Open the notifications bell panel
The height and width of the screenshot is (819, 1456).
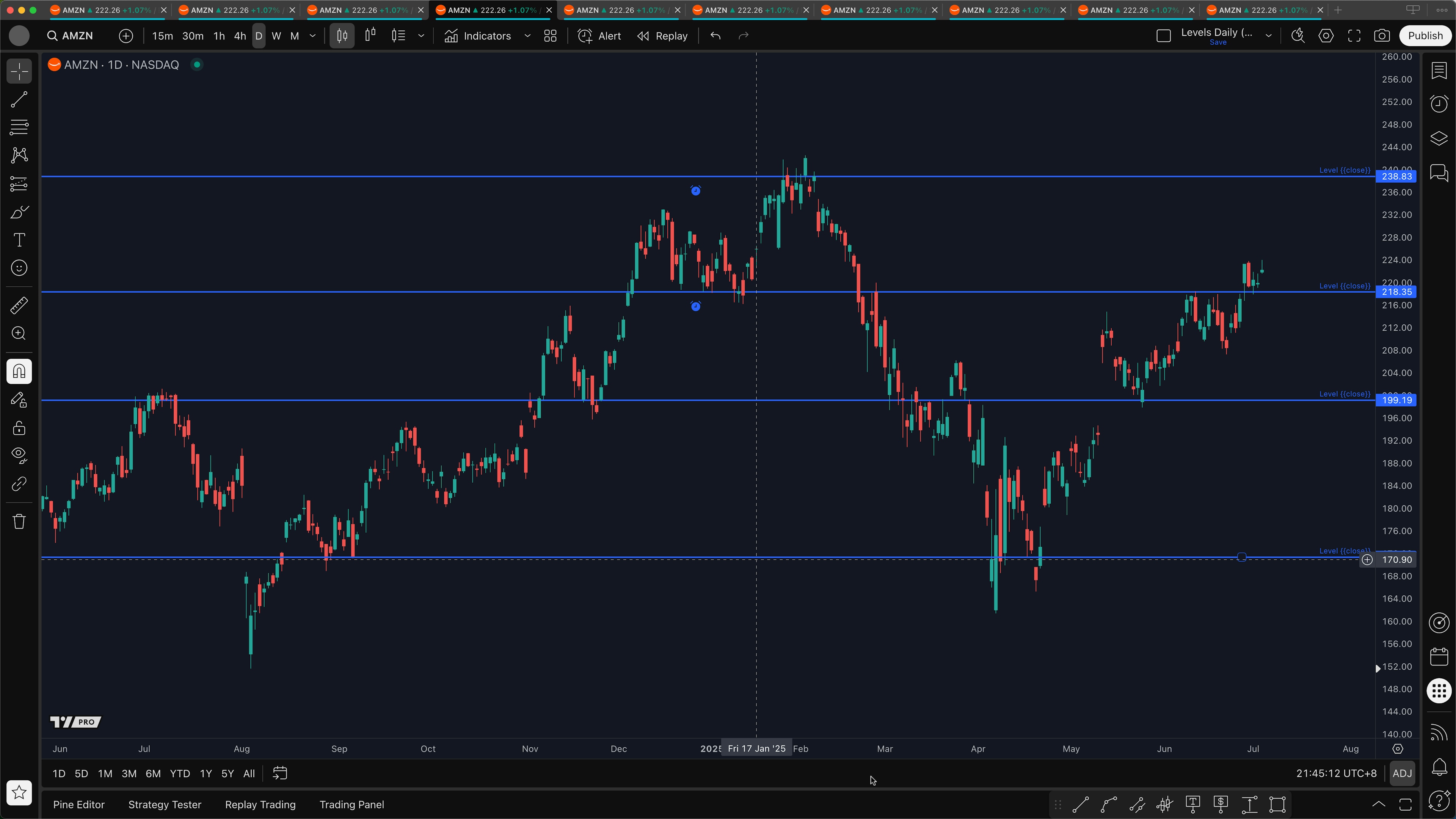(x=1439, y=767)
